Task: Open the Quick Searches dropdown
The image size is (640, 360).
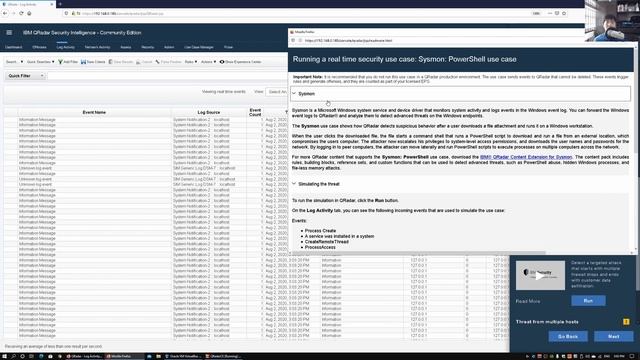Action: [x=40, y=62]
